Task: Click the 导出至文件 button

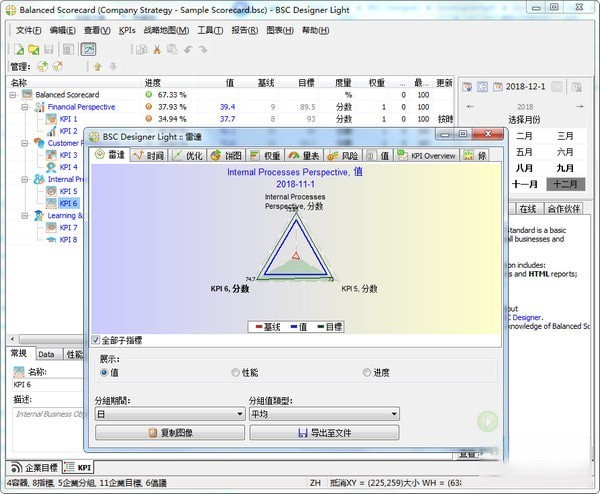Action: (x=324, y=433)
